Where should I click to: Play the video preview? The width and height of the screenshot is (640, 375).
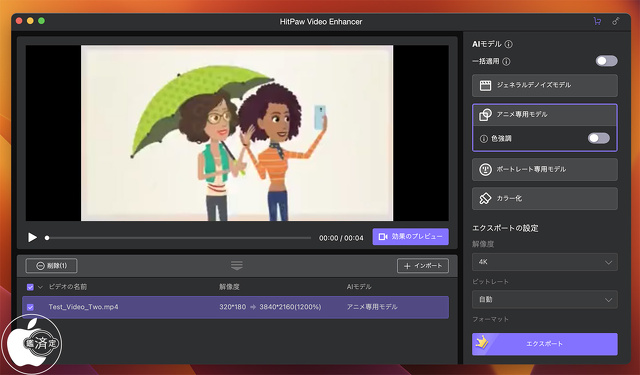pyautogui.click(x=32, y=237)
